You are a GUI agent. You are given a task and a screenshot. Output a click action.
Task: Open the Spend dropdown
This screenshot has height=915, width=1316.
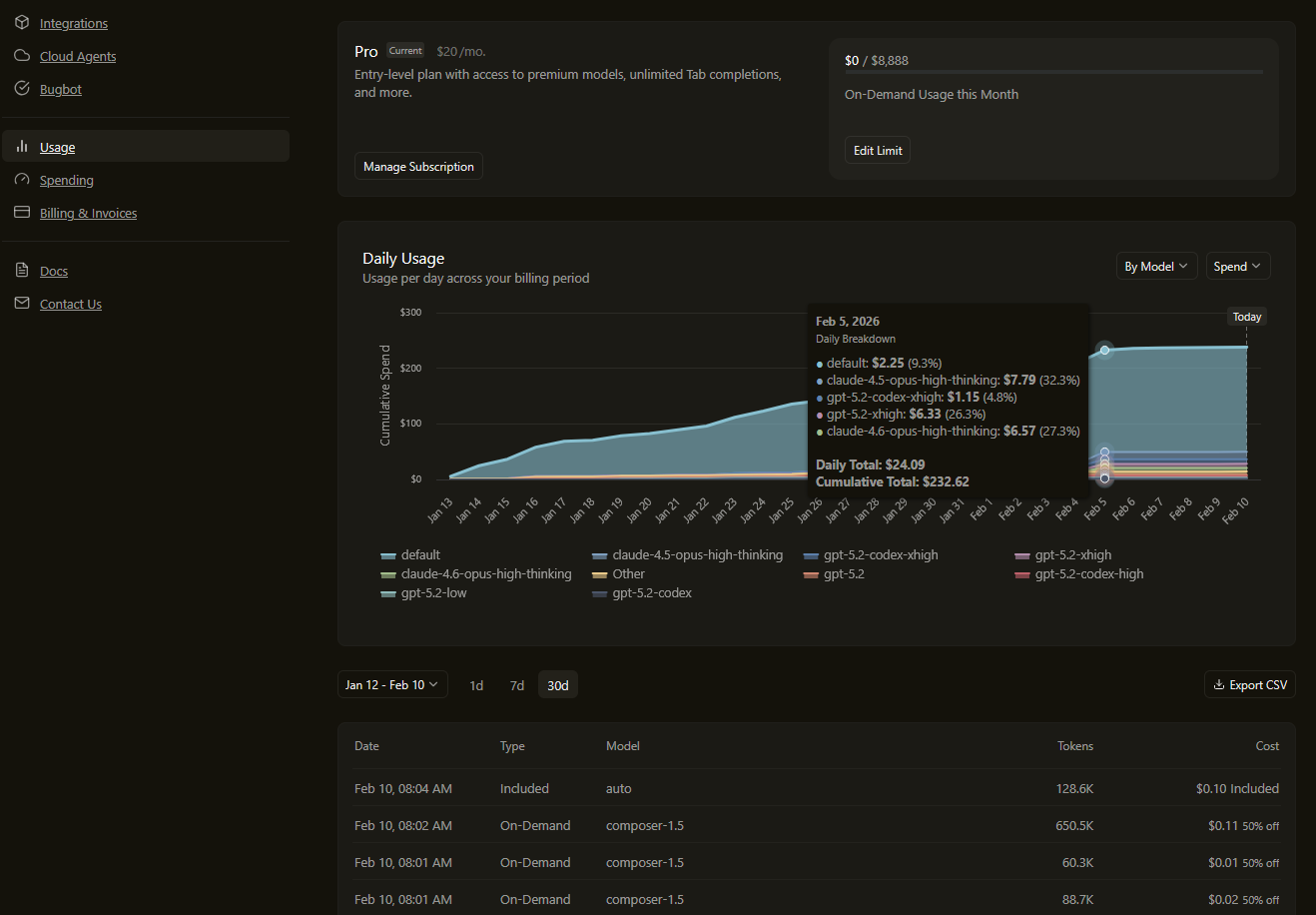point(1237,267)
